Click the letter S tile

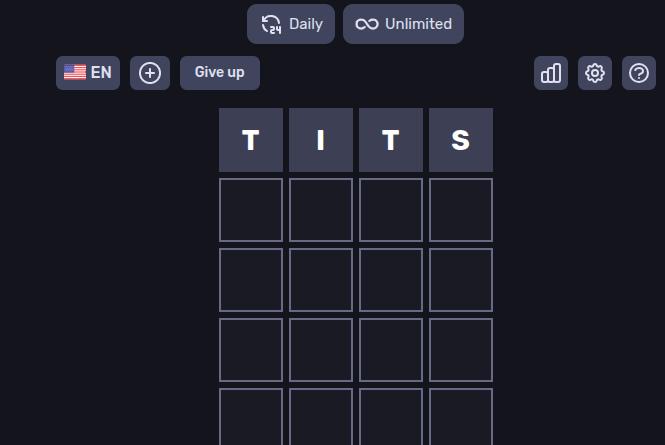[x=461, y=140]
